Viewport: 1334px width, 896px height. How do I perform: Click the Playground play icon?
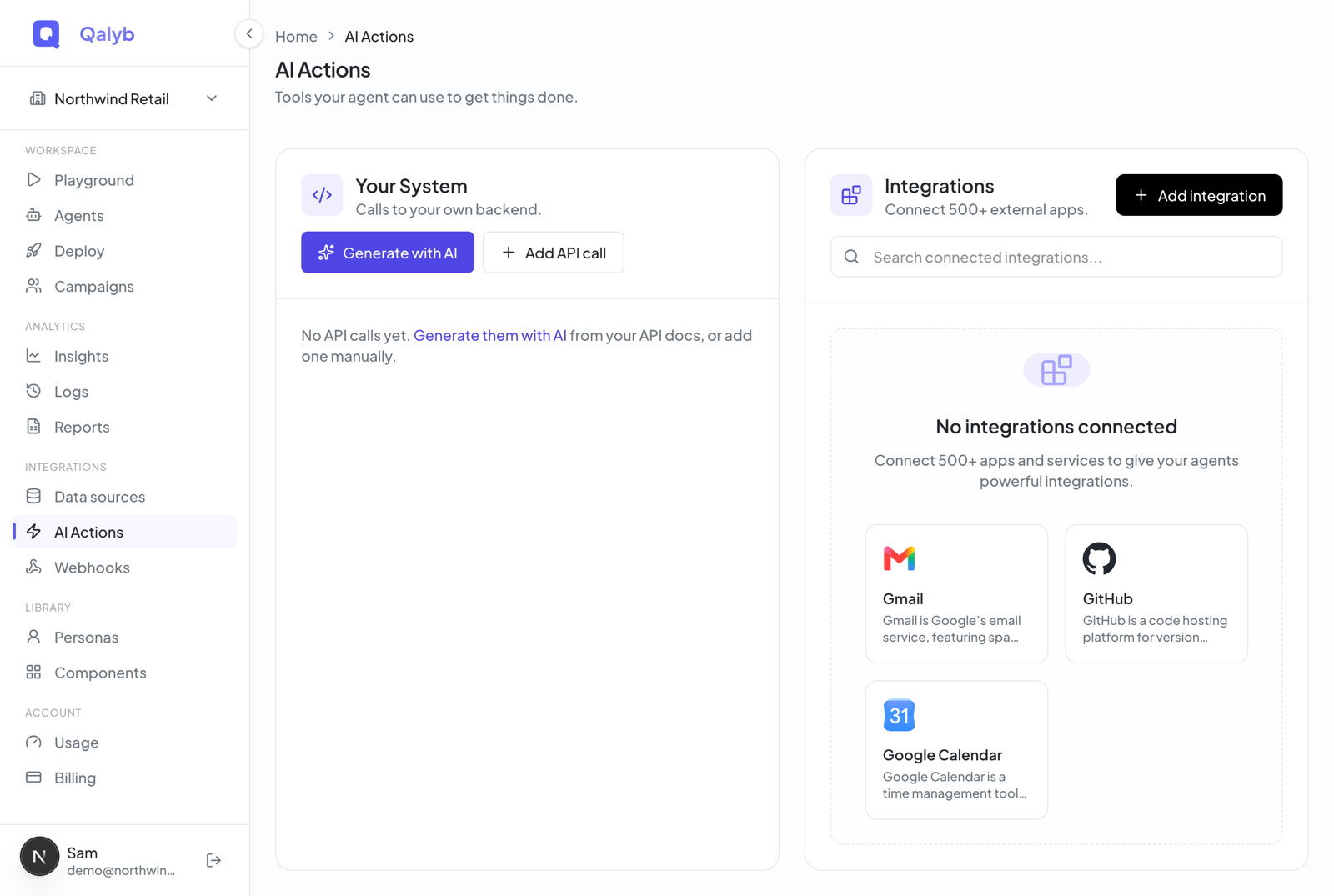pyautogui.click(x=33, y=179)
